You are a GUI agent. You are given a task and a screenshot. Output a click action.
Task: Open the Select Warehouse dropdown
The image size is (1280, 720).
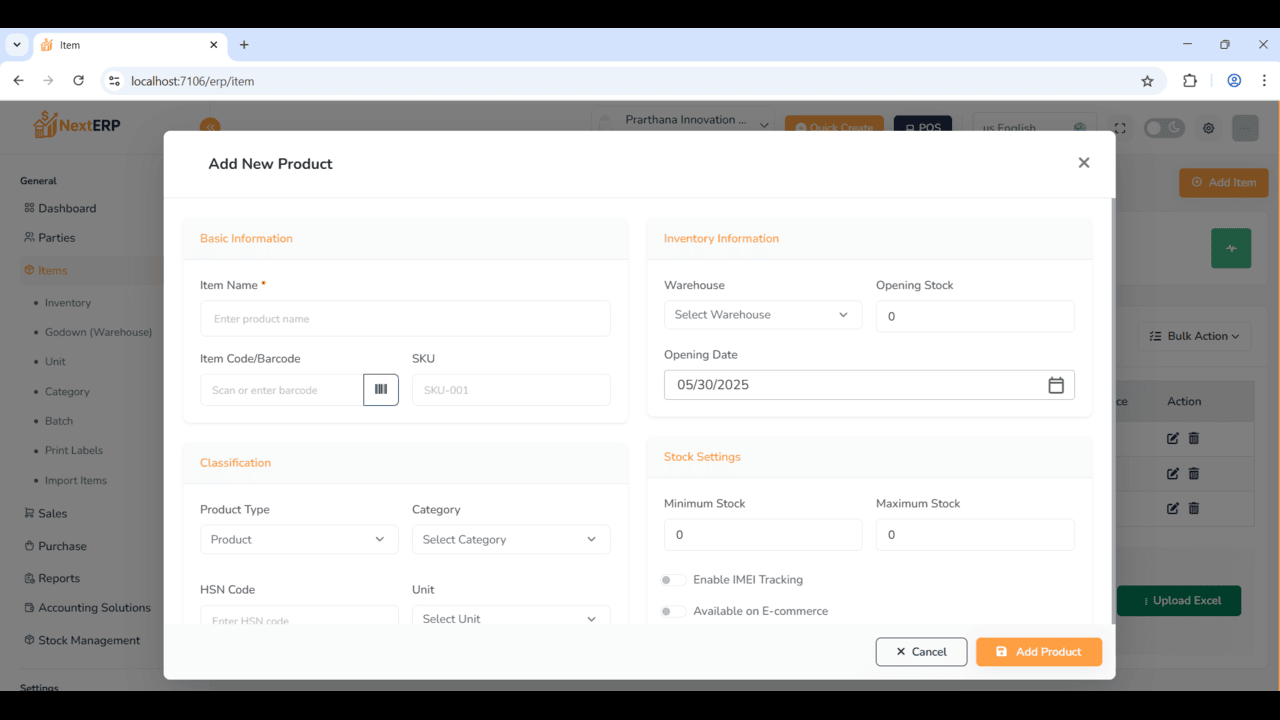point(763,314)
